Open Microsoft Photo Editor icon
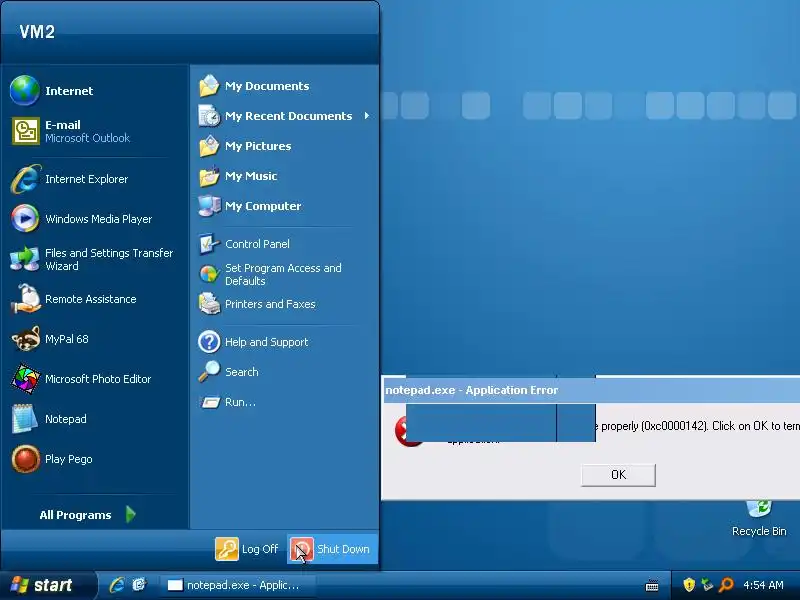Screen dimensions: 800x600 pos(26,379)
